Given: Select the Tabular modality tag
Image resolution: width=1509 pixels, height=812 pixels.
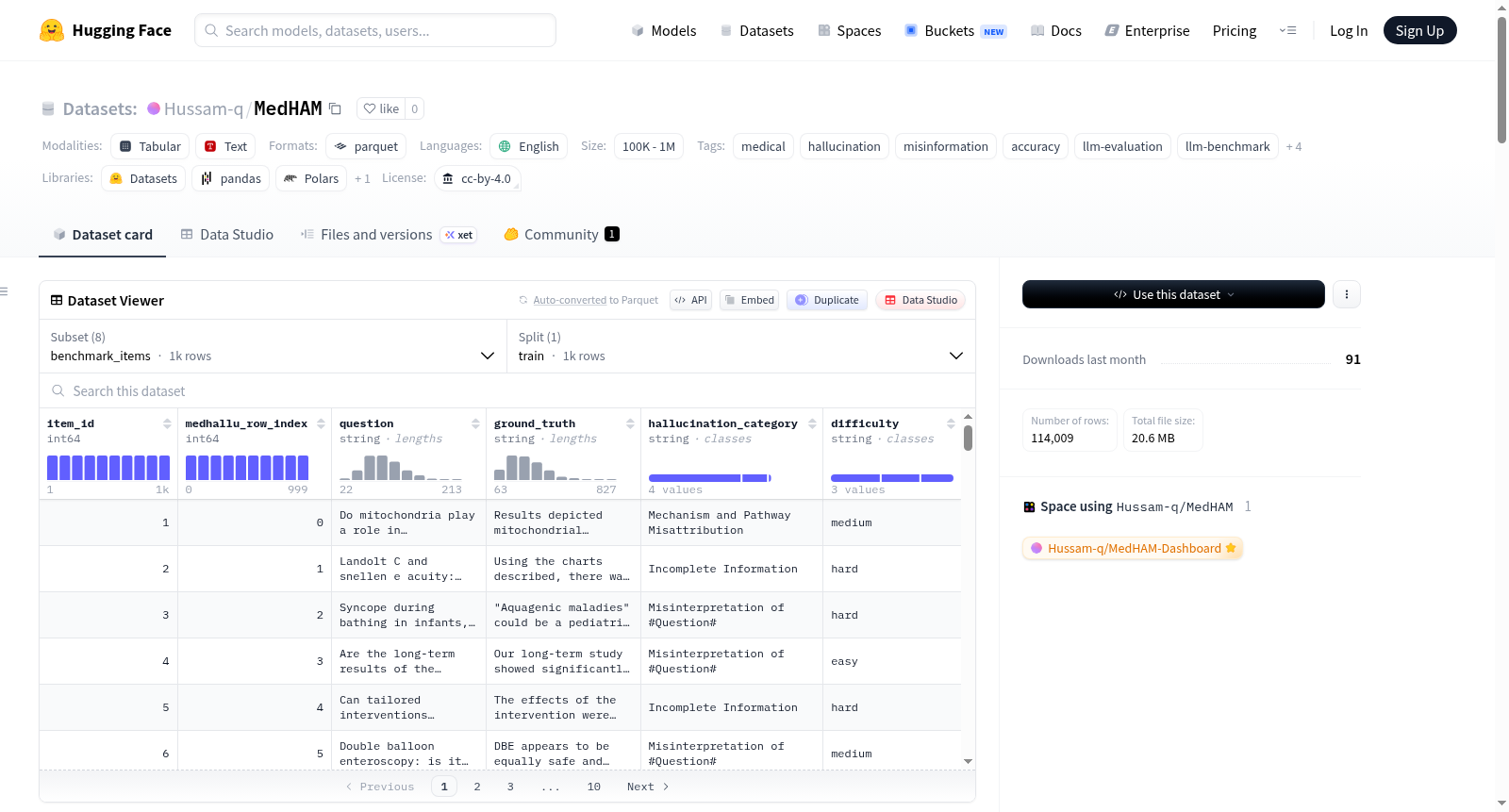Looking at the screenshot, I should (150, 146).
